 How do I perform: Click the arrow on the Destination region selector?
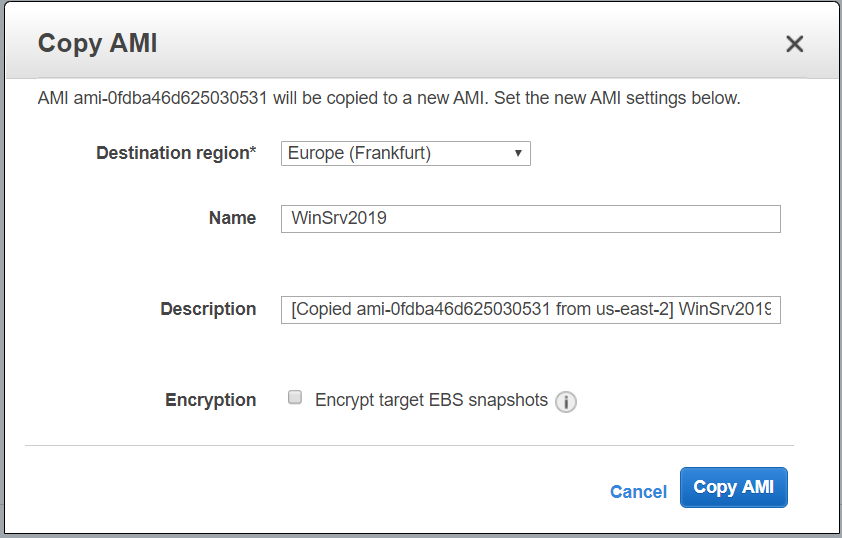point(518,153)
